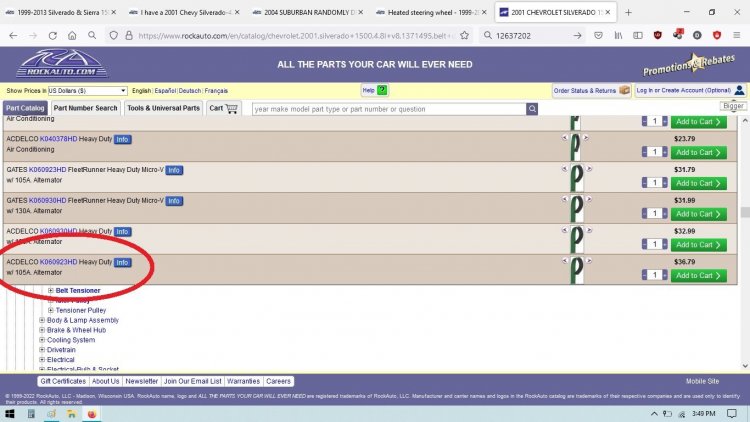Image resolution: width=750 pixels, height=422 pixels.
Task: Increase quantity for the $23.79 ACDELCO belt
Action: [x=664, y=152]
